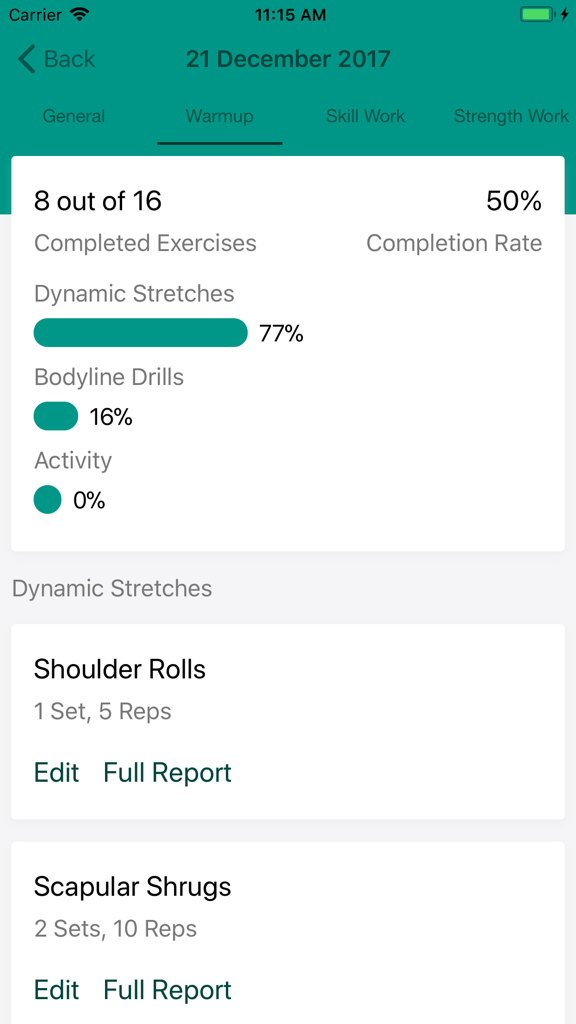This screenshot has height=1024, width=576.
Task: Click the Dynamic Stretches section header
Action: (x=112, y=589)
